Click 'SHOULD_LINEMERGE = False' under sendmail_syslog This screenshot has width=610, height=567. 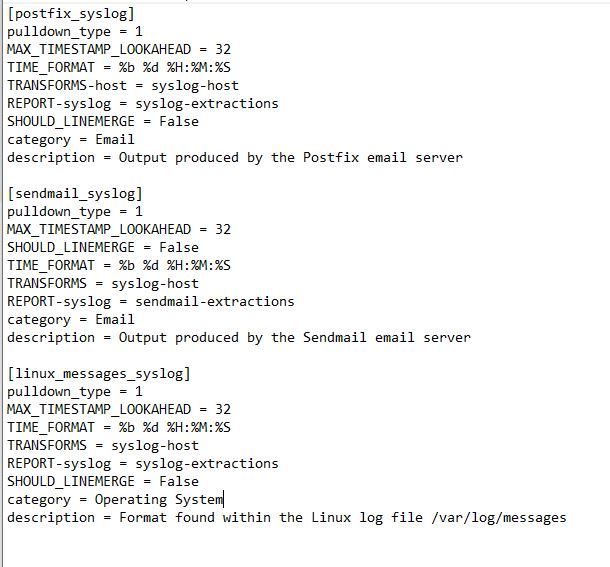[103, 248]
